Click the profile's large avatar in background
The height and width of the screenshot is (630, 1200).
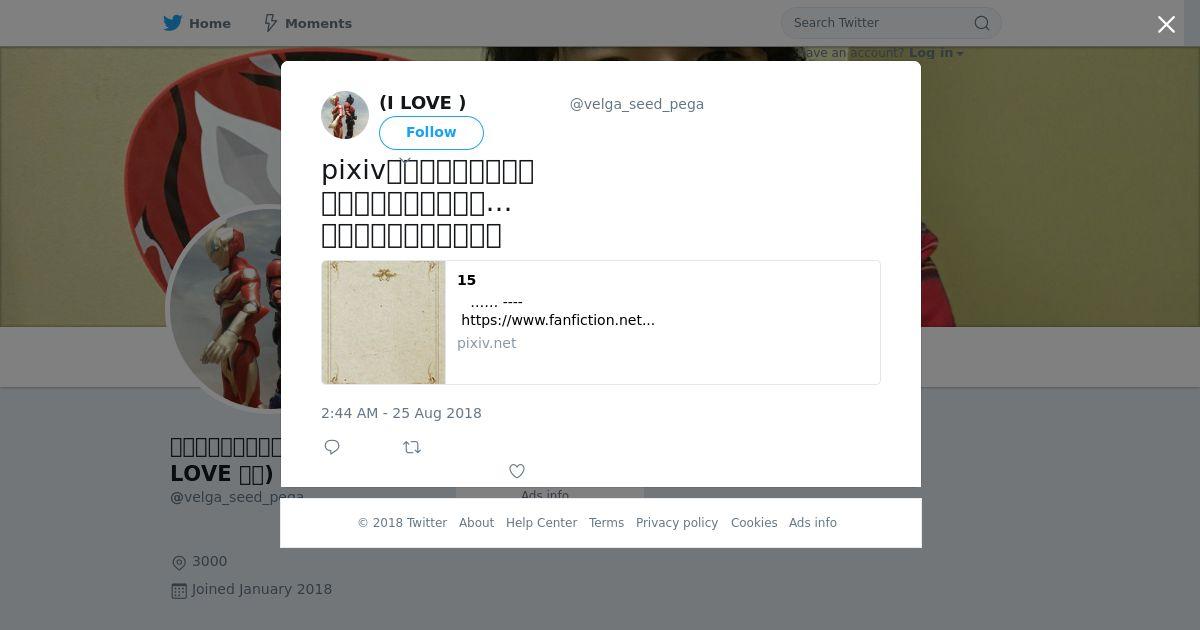[226, 308]
